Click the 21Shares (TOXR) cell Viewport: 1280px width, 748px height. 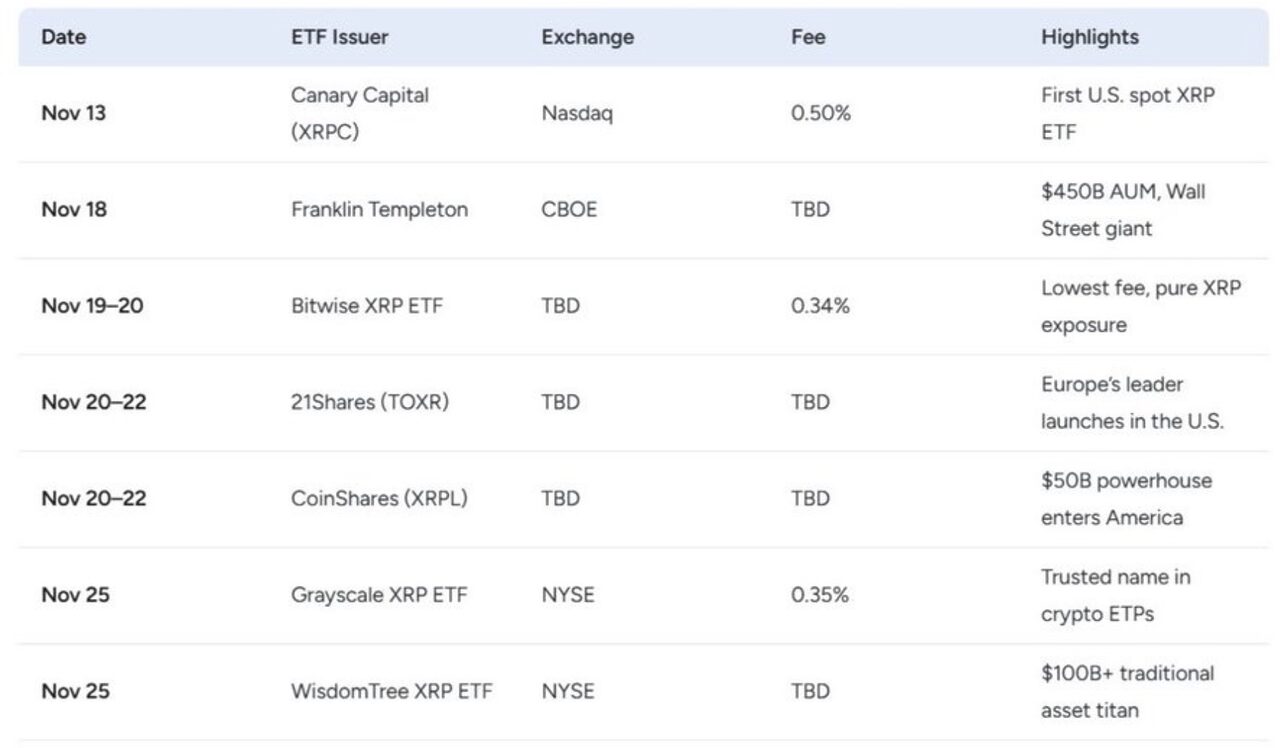coord(369,402)
